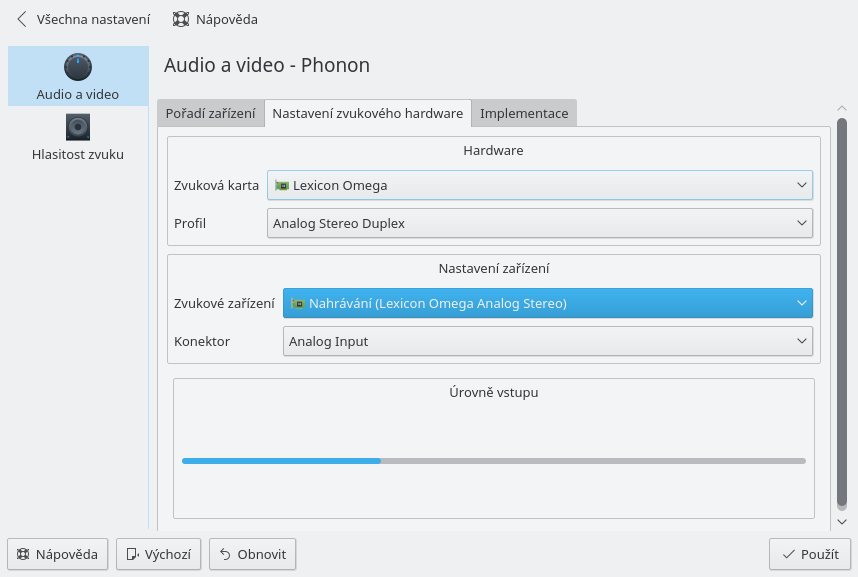Click the sound card icon beside Lexicon Omega

[281, 186]
